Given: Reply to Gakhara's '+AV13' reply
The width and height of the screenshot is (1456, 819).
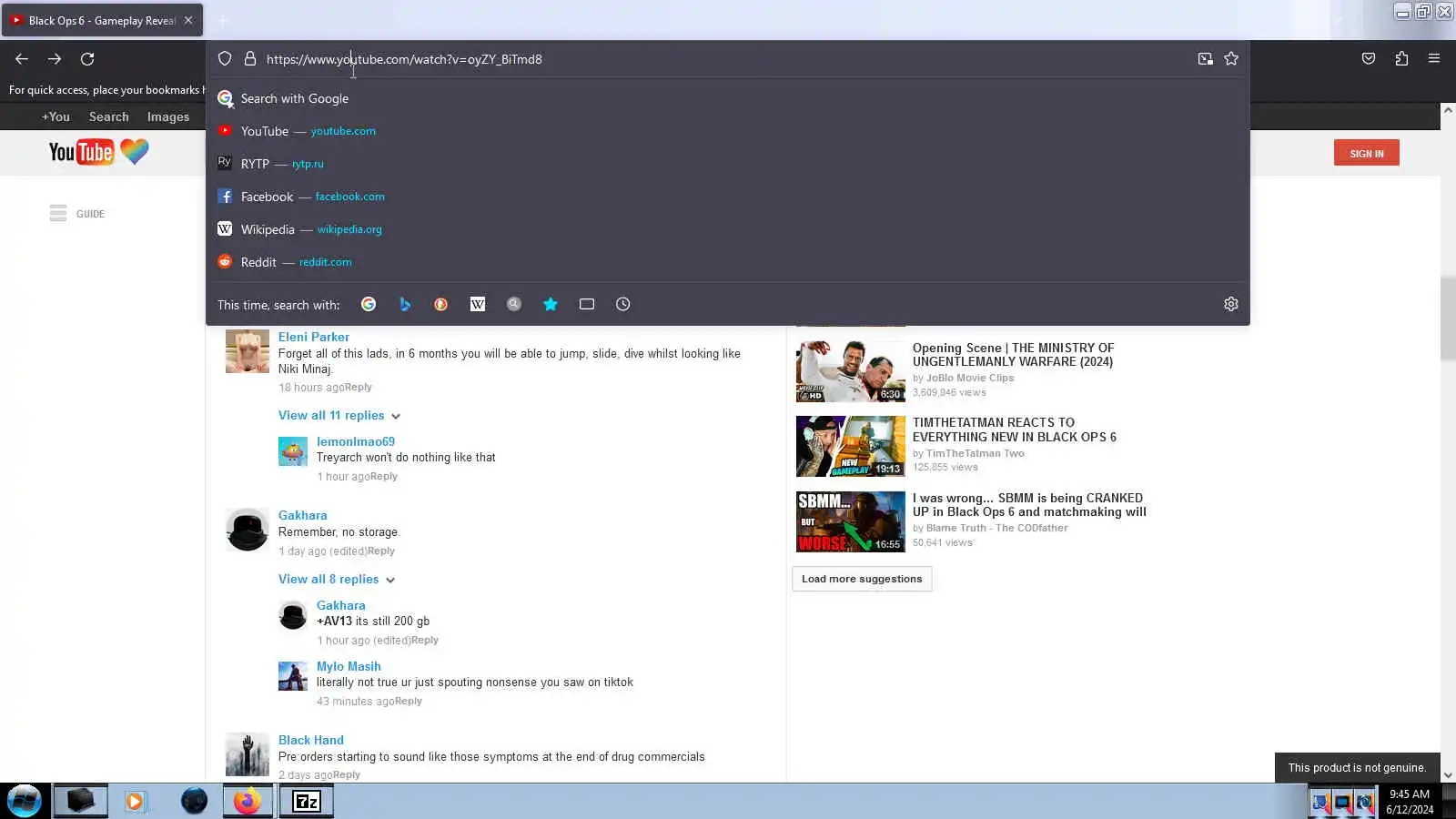Looking at the screenshot, I should 425,641.
